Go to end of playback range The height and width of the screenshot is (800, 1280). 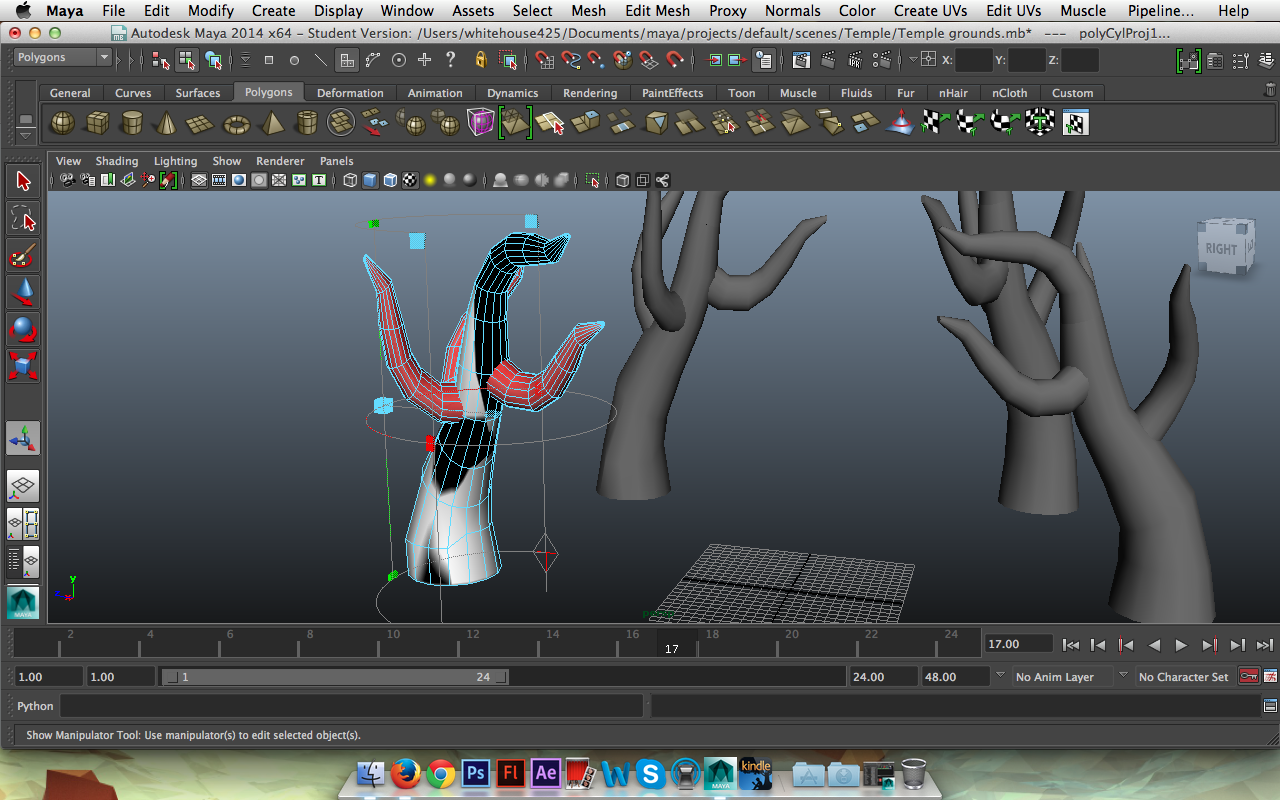(1264, 645)
